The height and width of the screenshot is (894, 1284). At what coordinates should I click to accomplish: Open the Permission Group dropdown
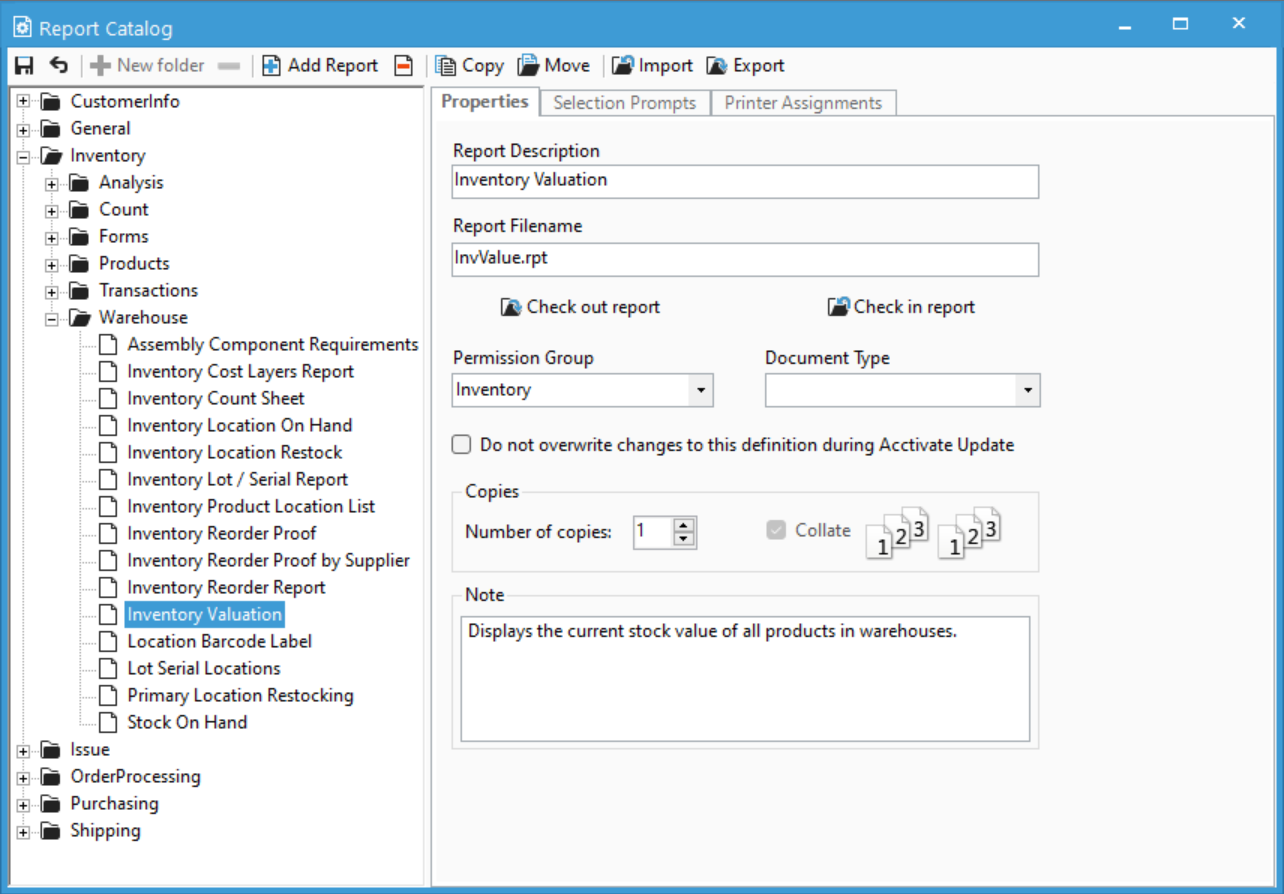702,390
